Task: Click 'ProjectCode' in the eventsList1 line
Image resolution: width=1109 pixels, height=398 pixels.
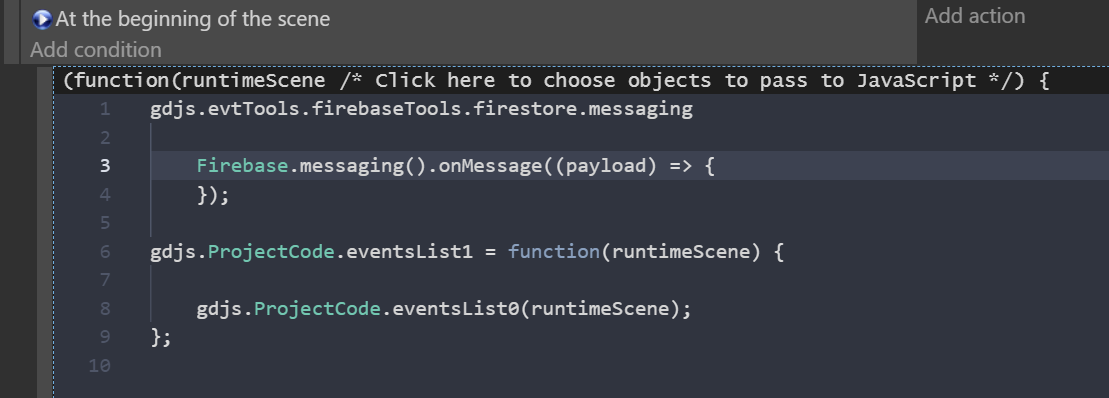Action: (x=271, y=252)
